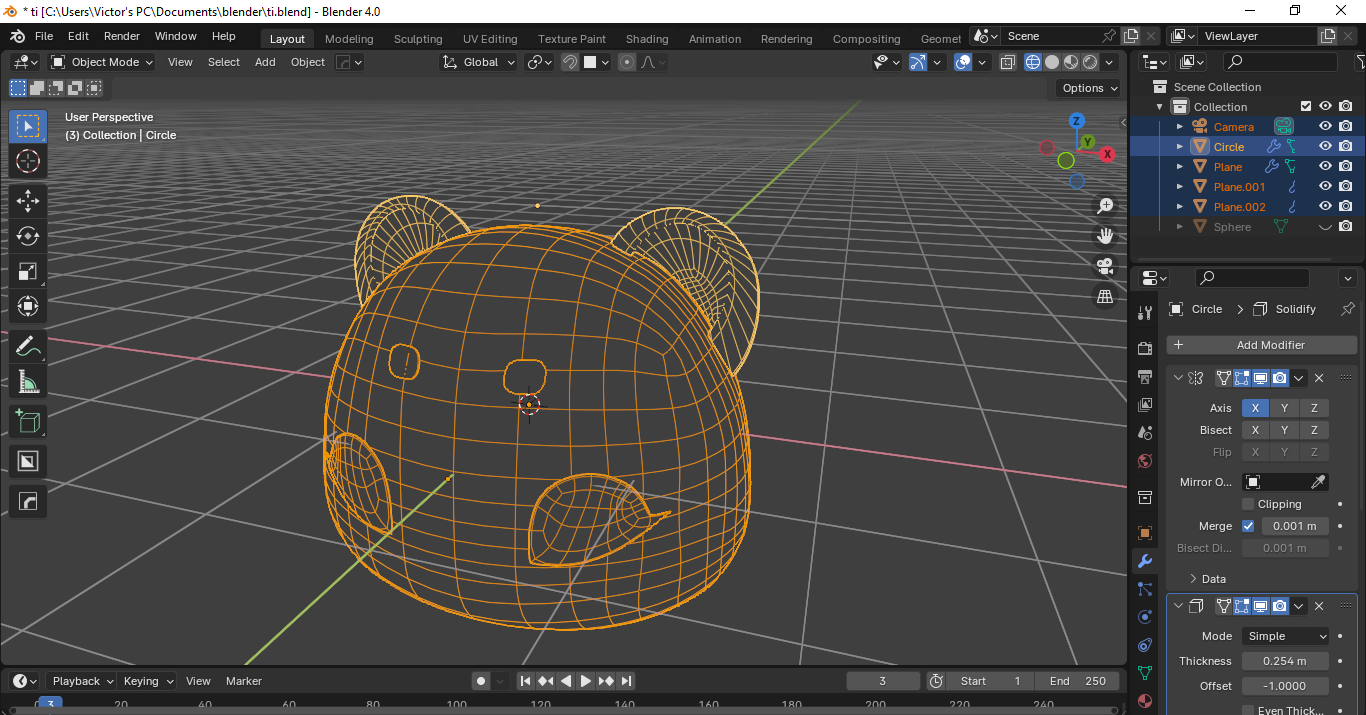The height and width of the screenshot is (715, 1366).
Task: Switch to the Shading workspace tab
Action: (647, 39)
